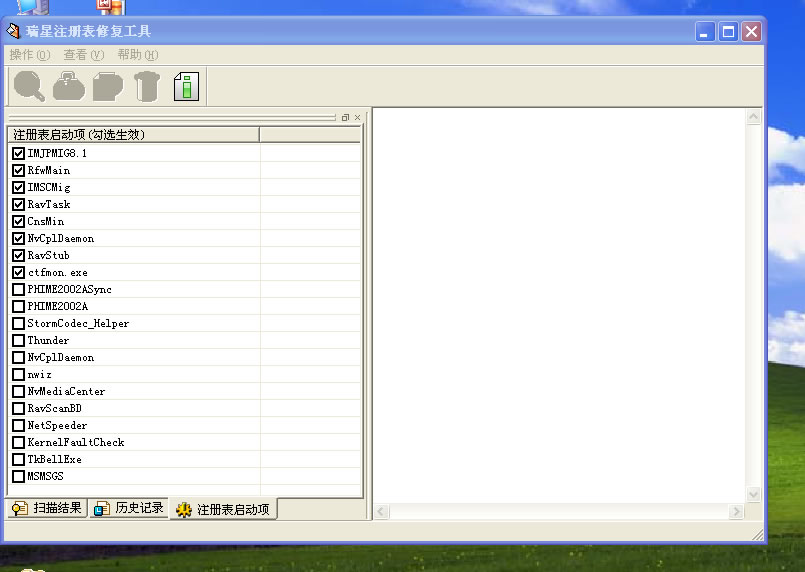Select the ctfmon.exe row text
This screenshot has width=805, height=572.
[x=58, y=272]
